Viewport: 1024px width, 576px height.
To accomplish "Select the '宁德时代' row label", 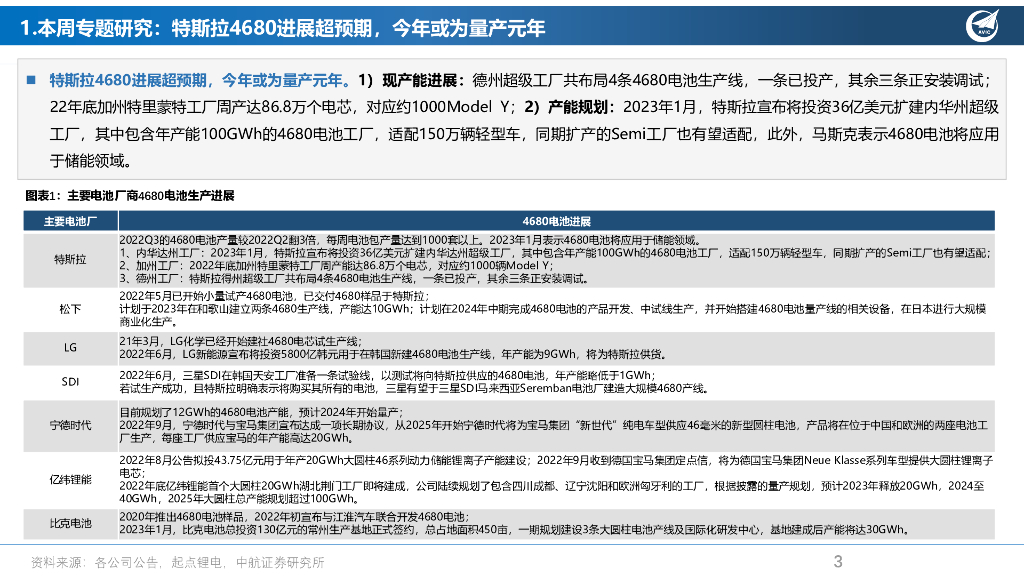I will tap(71, 425).
